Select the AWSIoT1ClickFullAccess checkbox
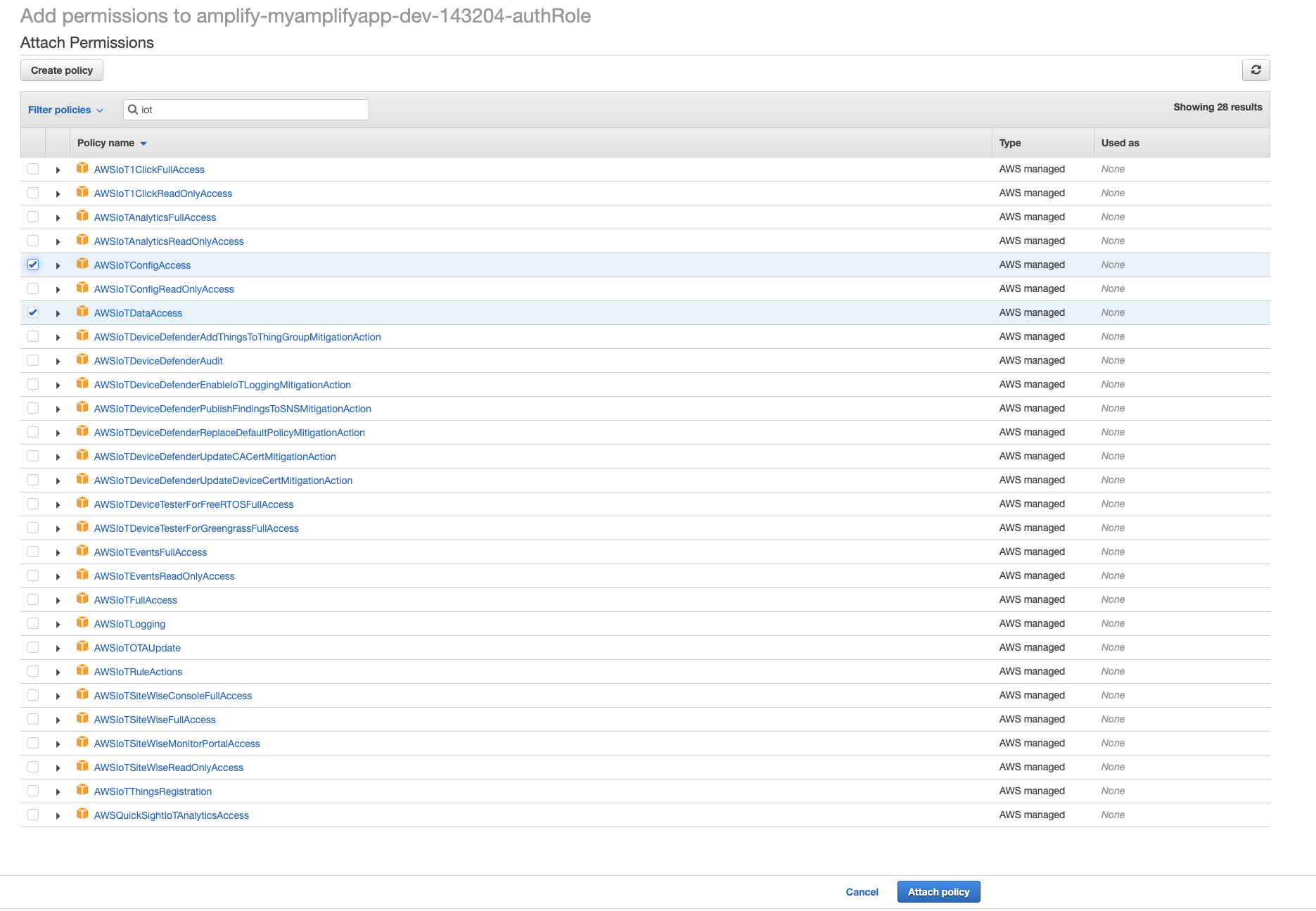 [x=33, y=169]
